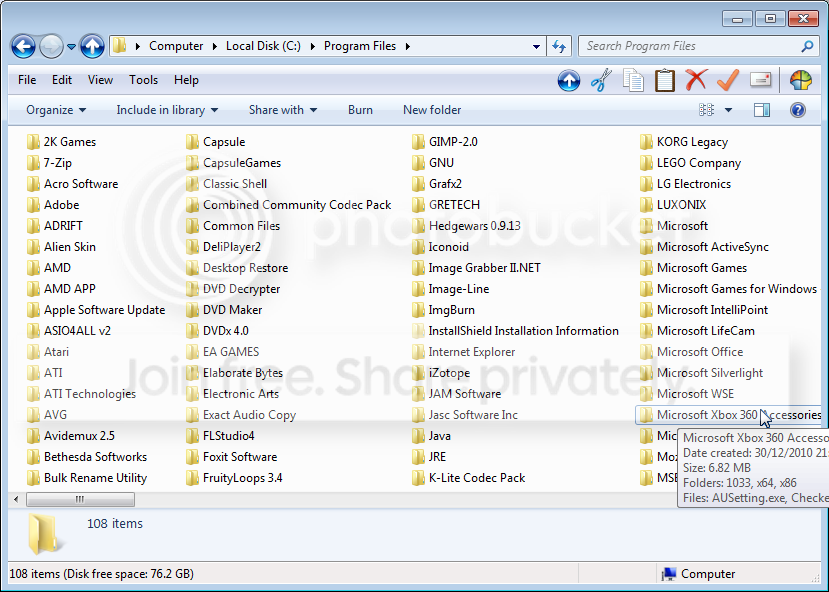Toggle the preview pane icon

pos(762,110)
